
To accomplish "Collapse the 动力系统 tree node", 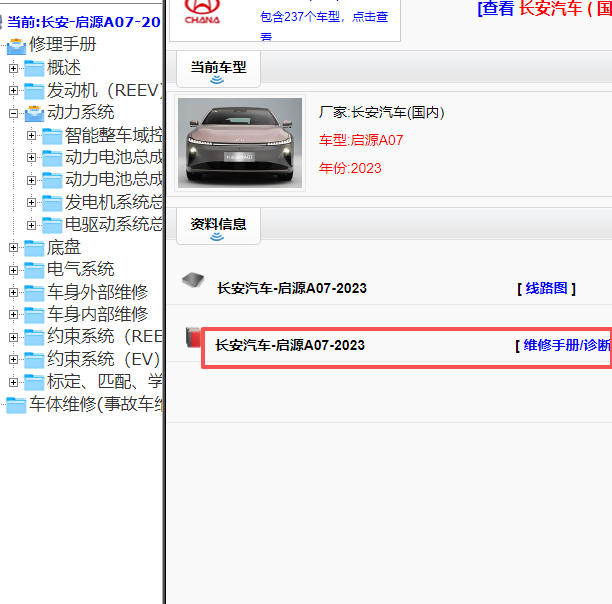I will pyautogui.click(x=13, y=113).
